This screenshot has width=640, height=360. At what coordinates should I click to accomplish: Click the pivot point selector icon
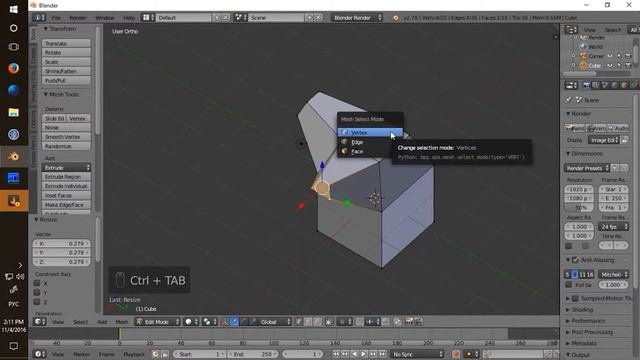pos(210,322)
